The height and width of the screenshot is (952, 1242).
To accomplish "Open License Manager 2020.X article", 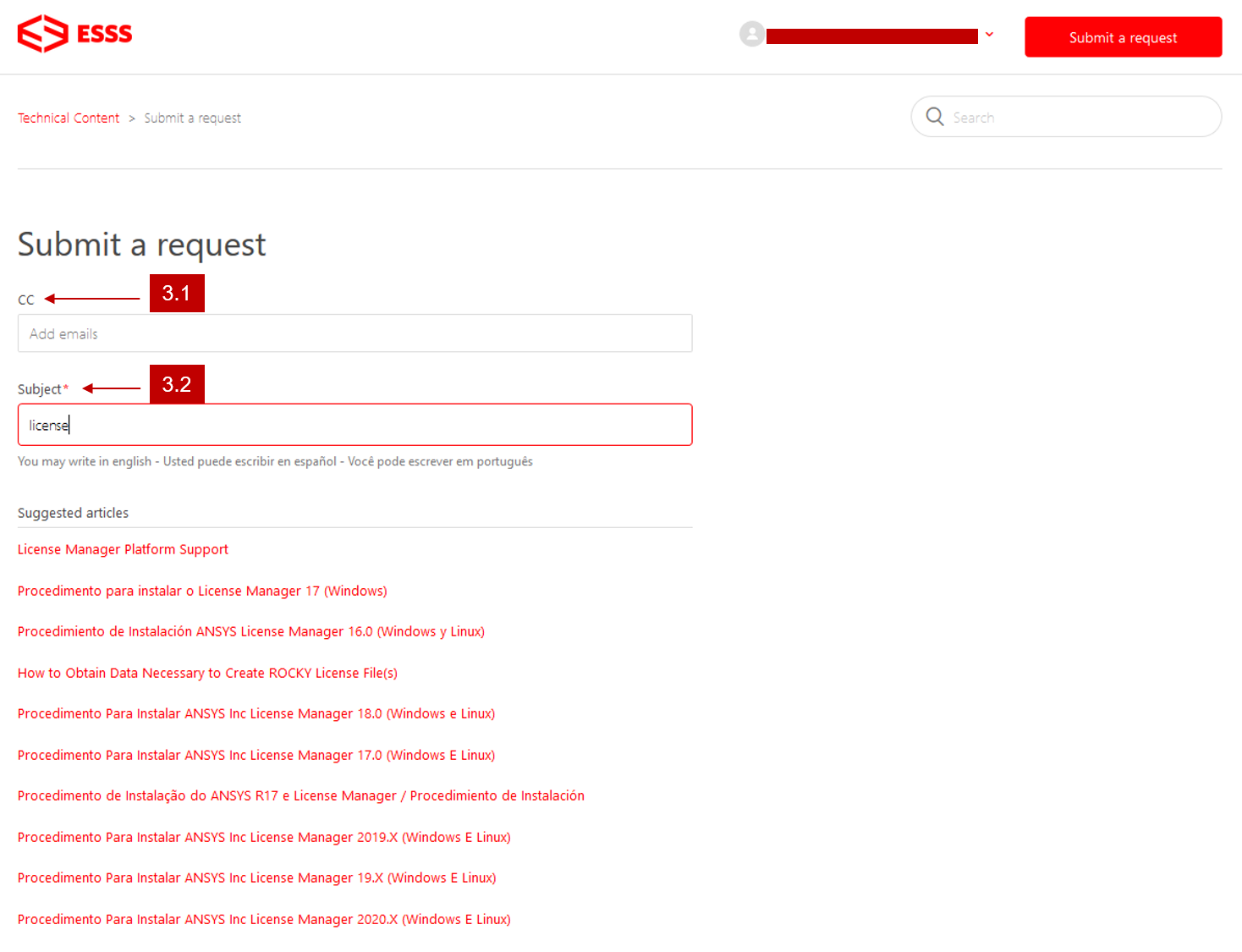I will pyautogui.click(x=264, y=919).
